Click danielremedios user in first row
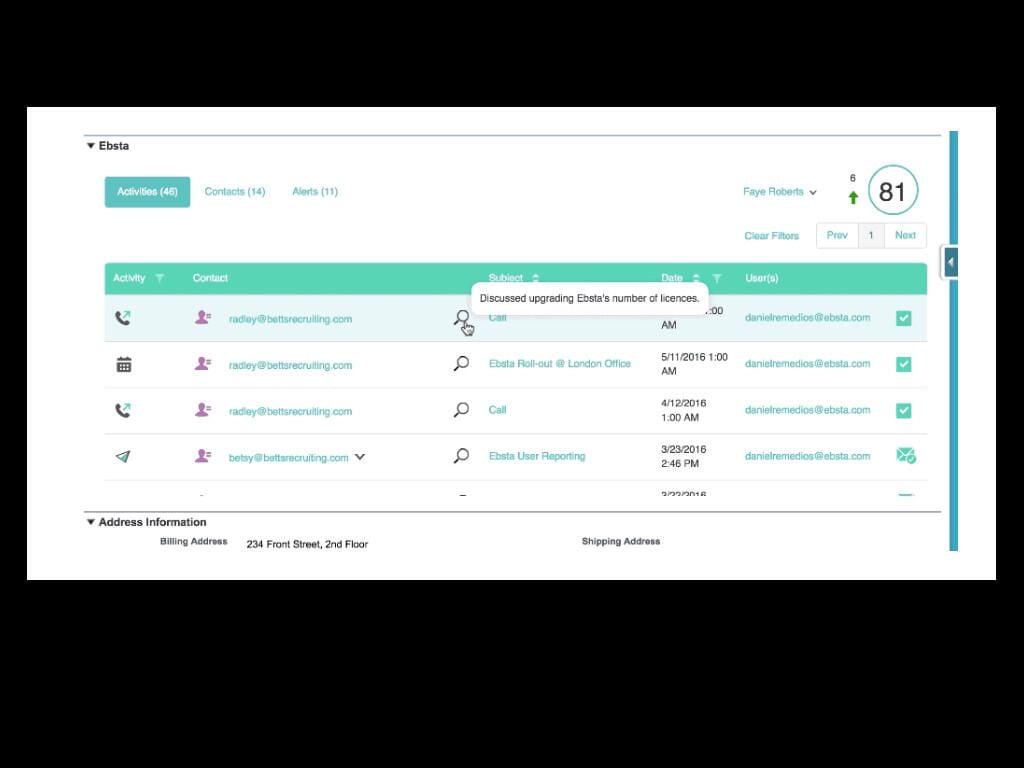 [x=807, y=317]
